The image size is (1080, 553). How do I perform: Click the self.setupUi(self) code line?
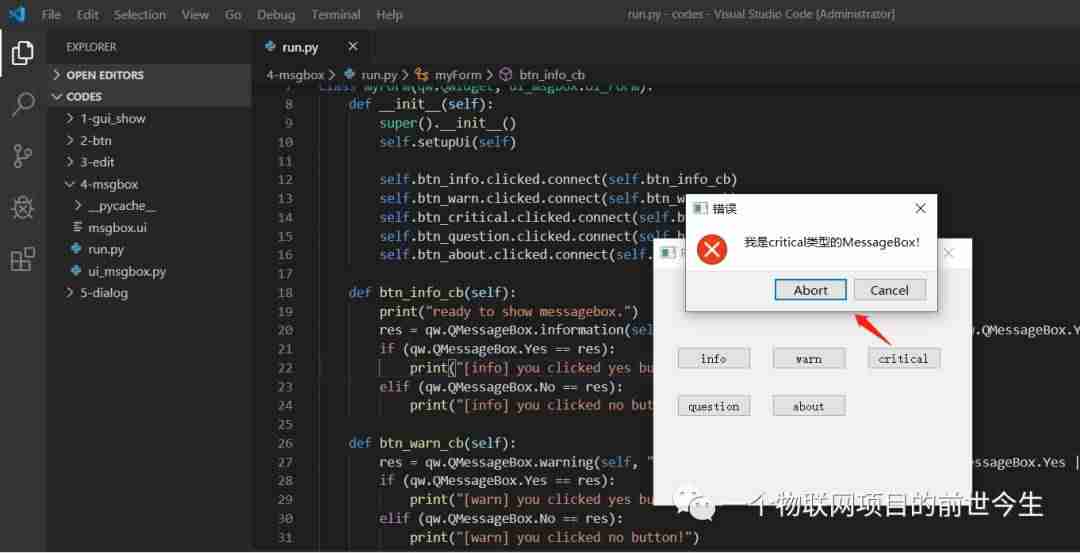[x=447, y=142]
